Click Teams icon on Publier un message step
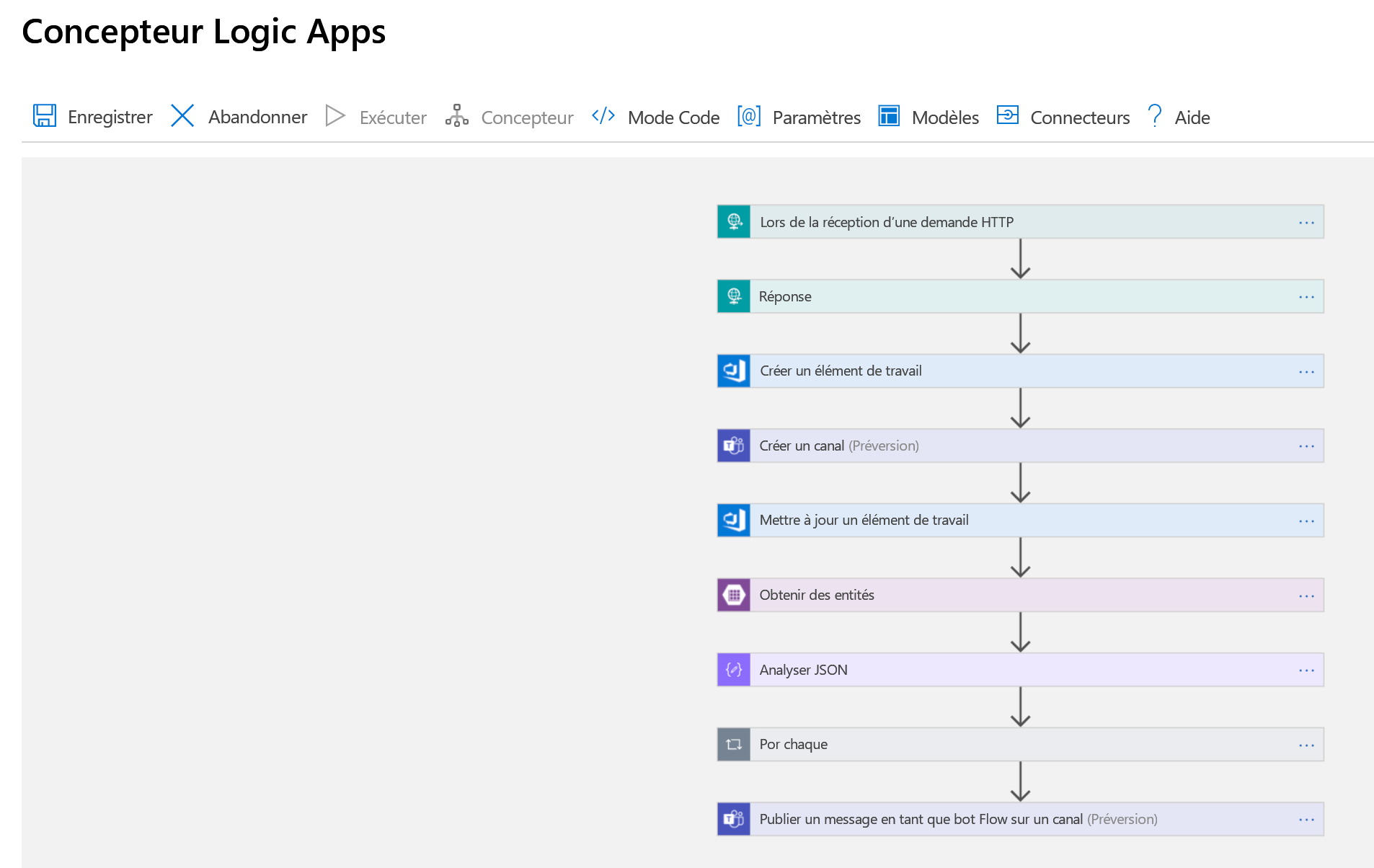Screen dimensions: 1374x868 (734, 819)
